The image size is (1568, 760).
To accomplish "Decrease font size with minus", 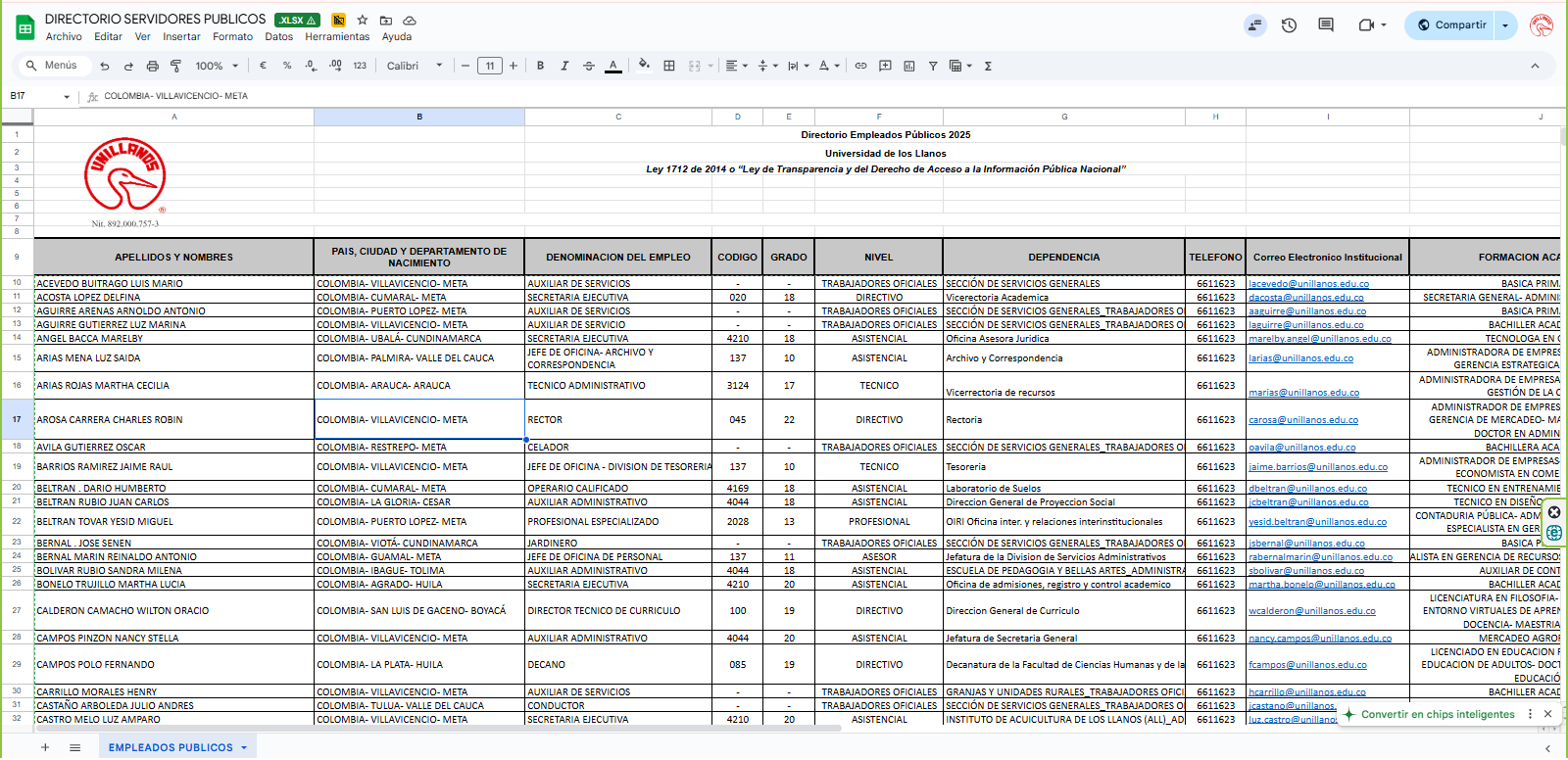I will click(465, 66).
